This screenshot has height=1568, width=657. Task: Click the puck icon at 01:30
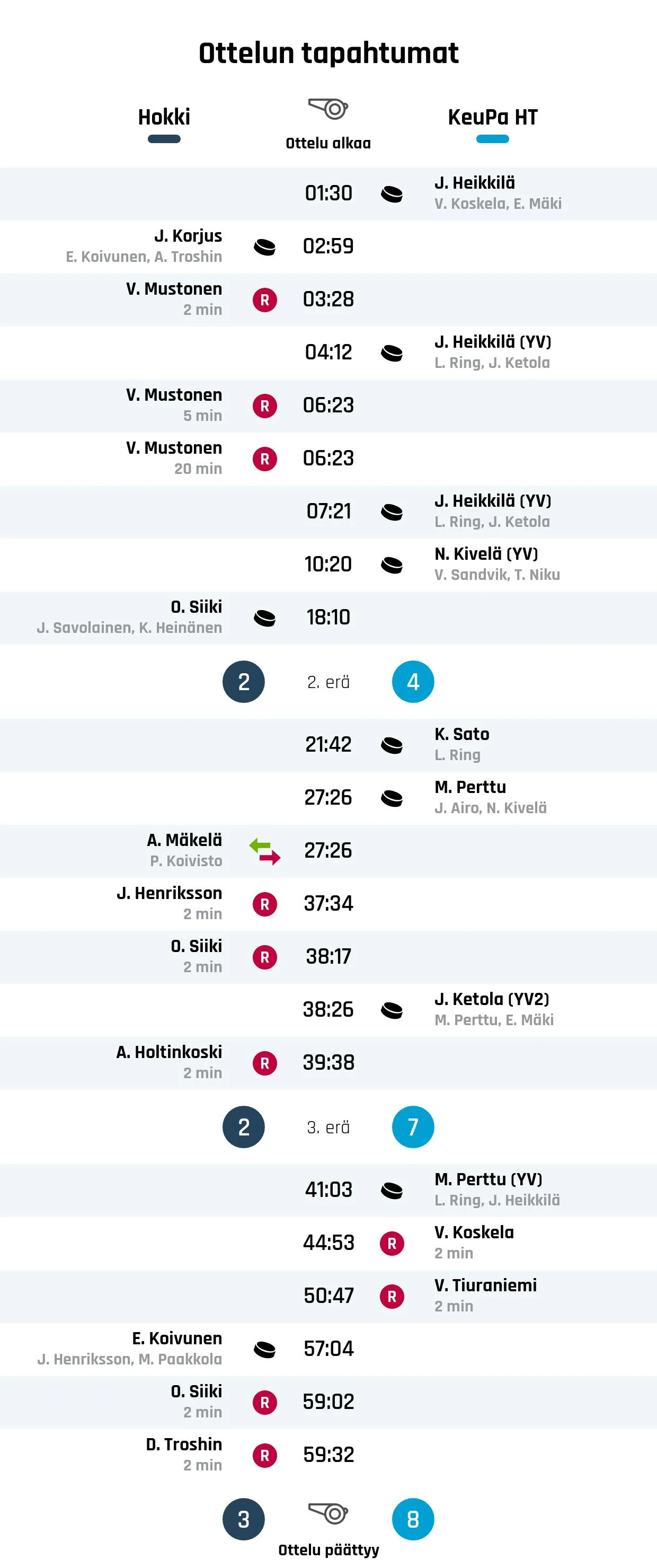tap(392, 194)
